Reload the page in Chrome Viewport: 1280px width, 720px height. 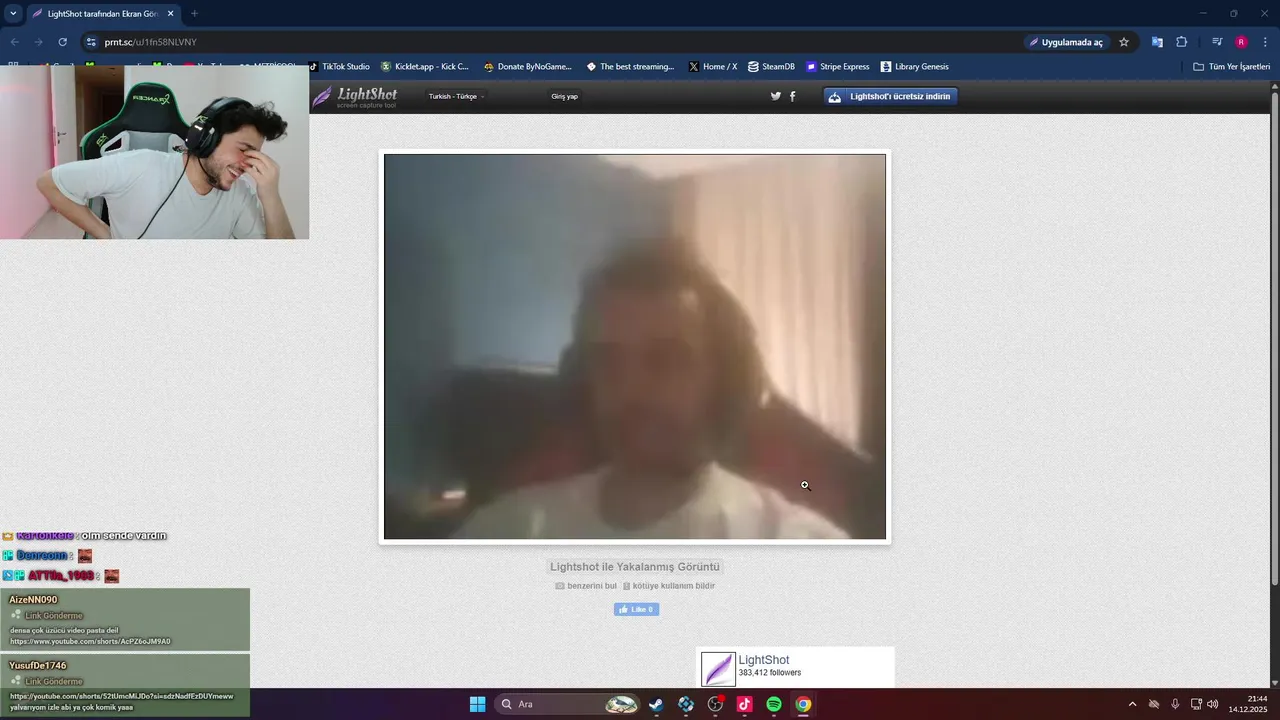pos(62,42)
